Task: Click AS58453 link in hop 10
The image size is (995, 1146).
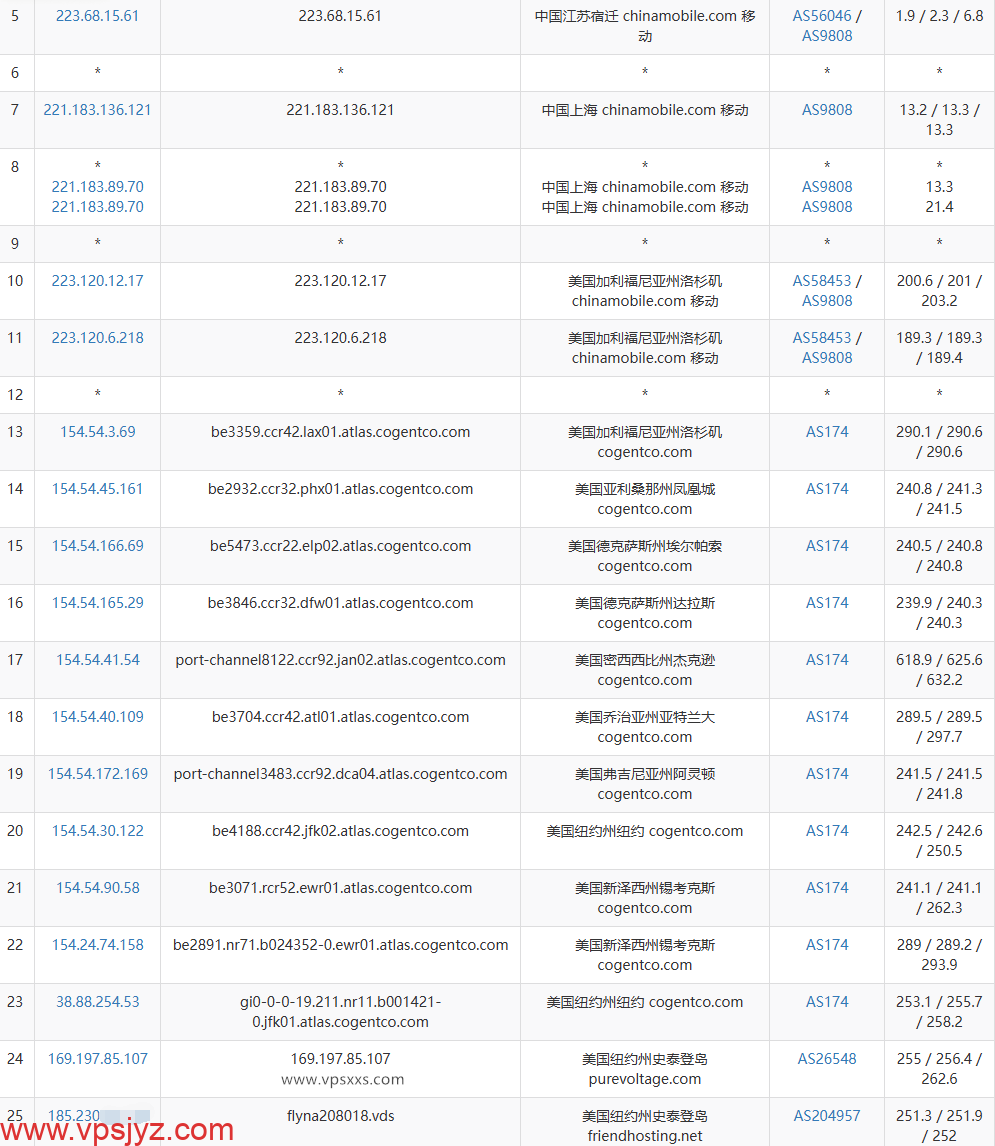Action: click(x=822, y=281)
